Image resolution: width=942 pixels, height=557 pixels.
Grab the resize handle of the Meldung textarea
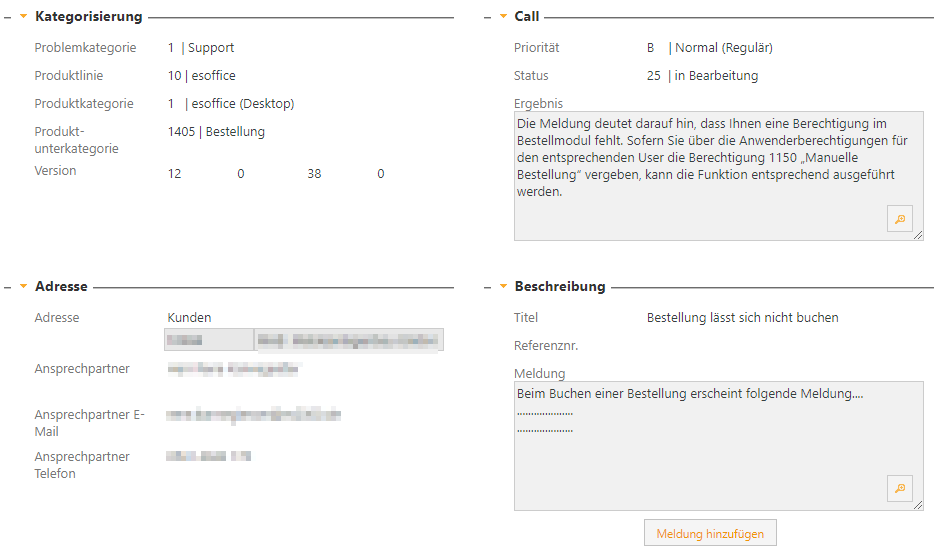tap(918, 505)
